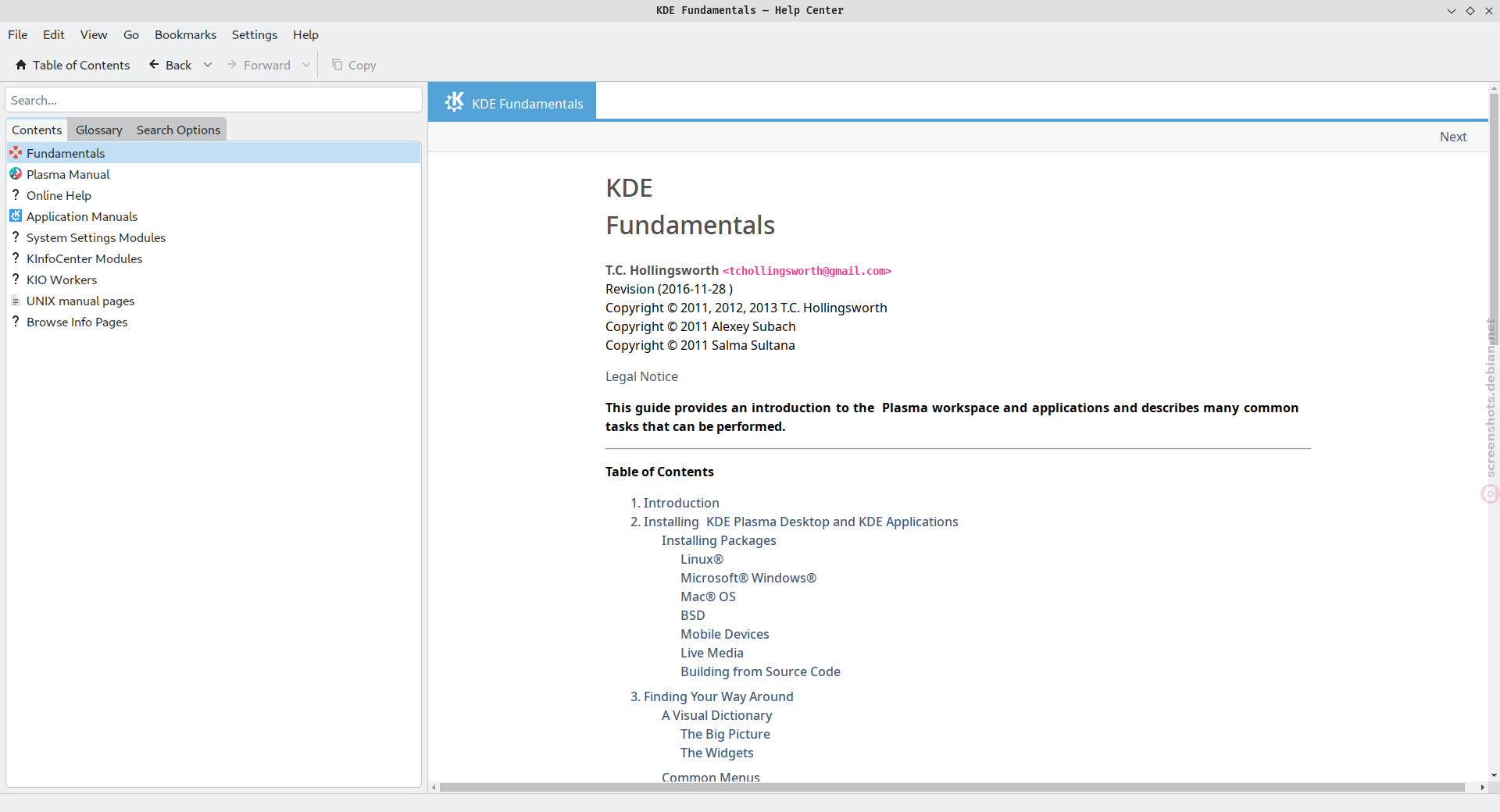The width and height of the screenshot is (1500, 812).
Task: Open the Bookmarks menu
Action: point(185,34)
